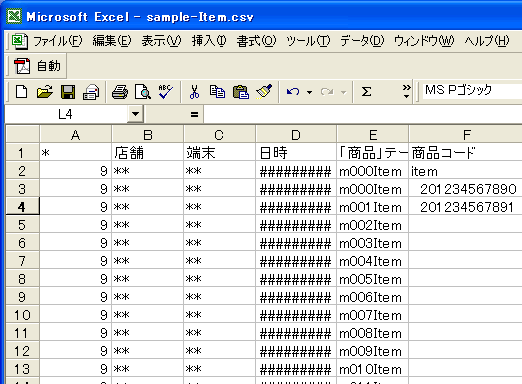The height and width of the screenshot is (384, 522).
Task: Open the ヘルプ(H) menu
Action: pos(487,41)
